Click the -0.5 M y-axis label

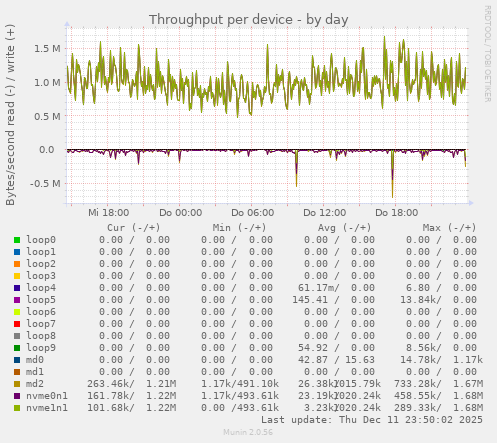point(45,183)
